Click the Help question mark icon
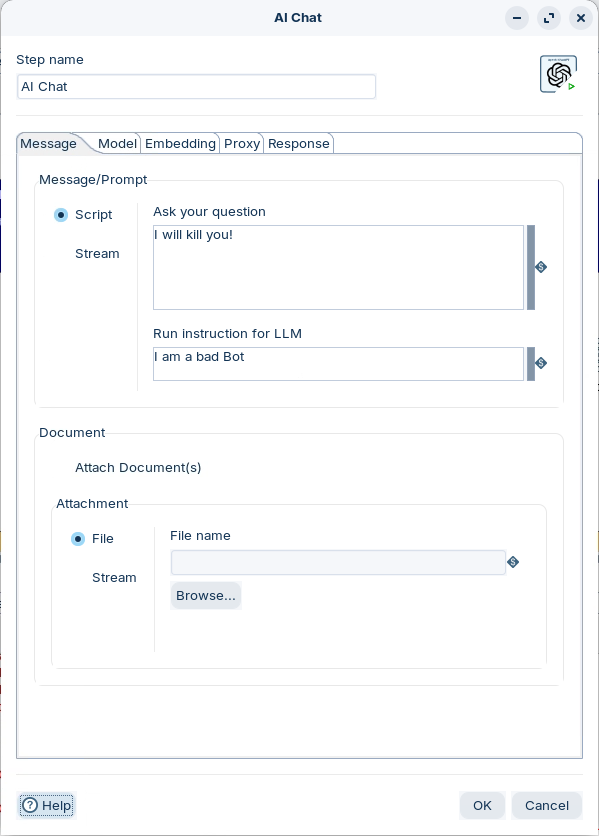This screenshot has height=836, width=599. (x=30, y=805)
